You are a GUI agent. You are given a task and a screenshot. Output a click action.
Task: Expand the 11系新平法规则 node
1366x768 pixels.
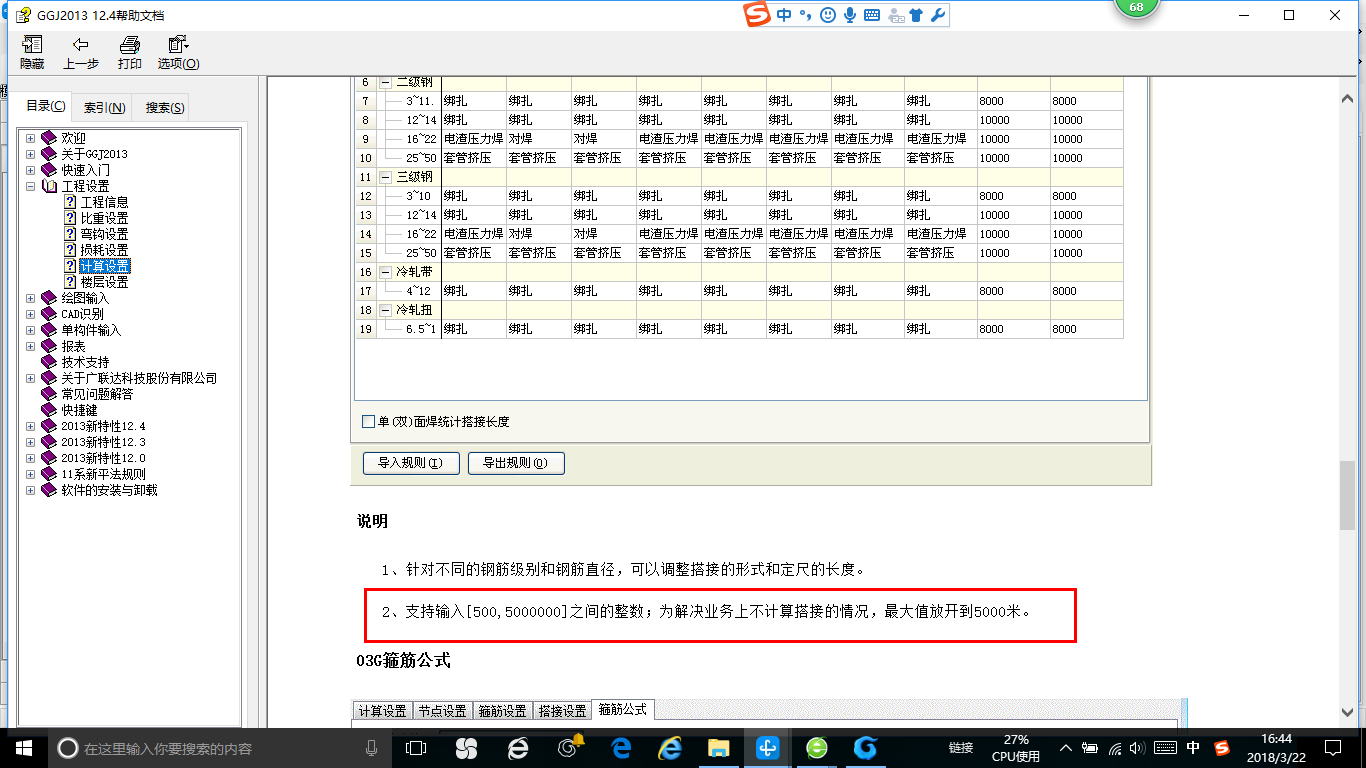[30, 474]
